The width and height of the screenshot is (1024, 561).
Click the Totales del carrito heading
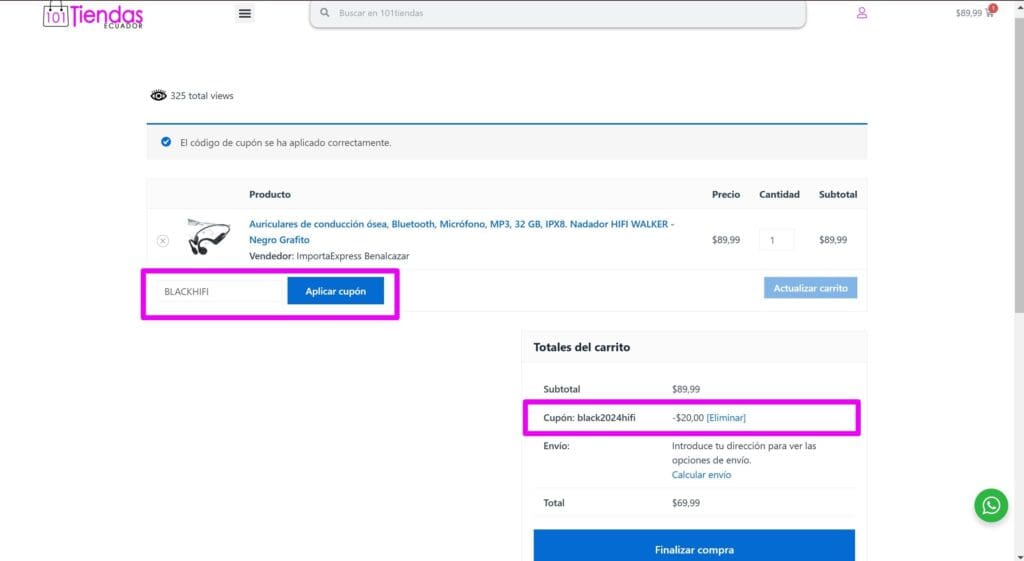582,347
